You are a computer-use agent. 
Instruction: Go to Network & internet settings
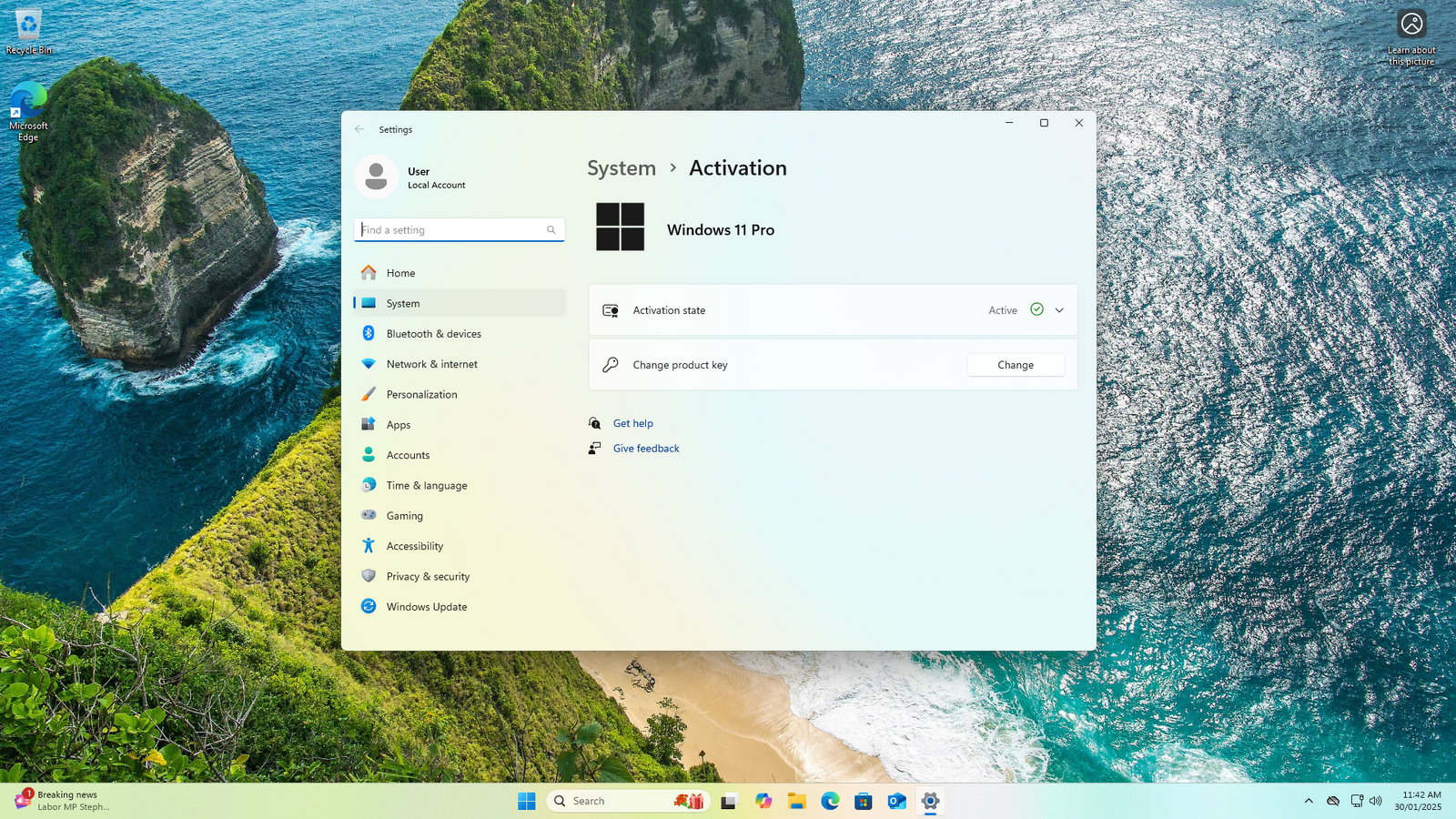coord(459,364)
